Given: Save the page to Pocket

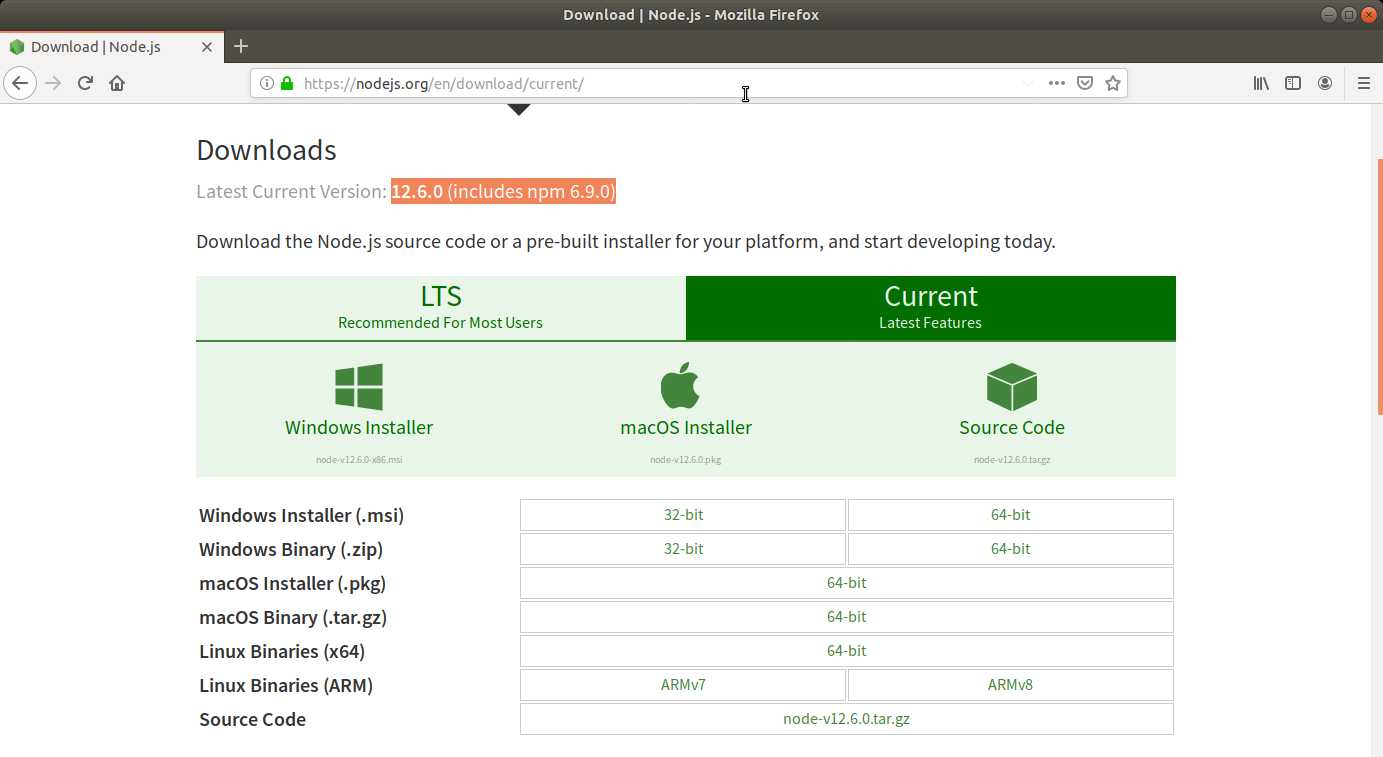Looking at the screenshot, I should (x=1085, y=83).
